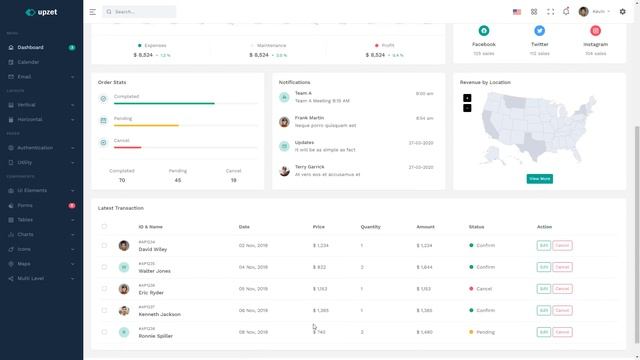
Task: Open the Team A notification icon
Action: coord(284,97)
